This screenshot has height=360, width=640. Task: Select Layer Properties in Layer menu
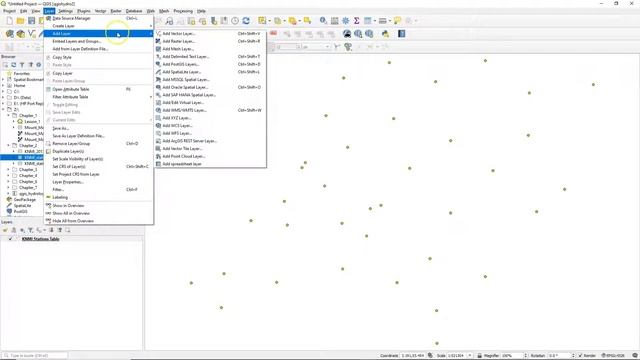coord(98,182)
